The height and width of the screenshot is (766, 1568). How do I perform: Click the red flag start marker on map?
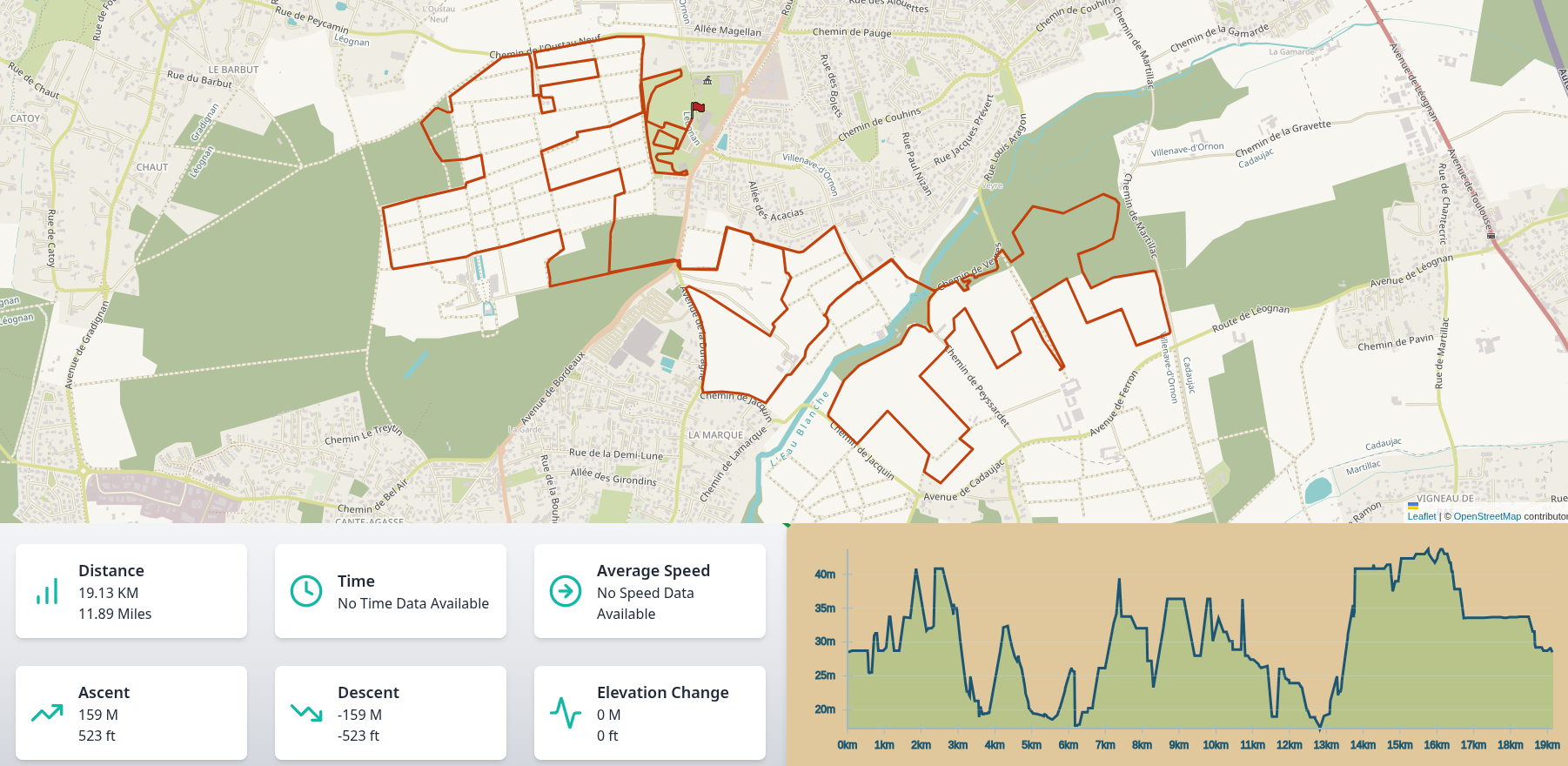click(x=697, y=109)
